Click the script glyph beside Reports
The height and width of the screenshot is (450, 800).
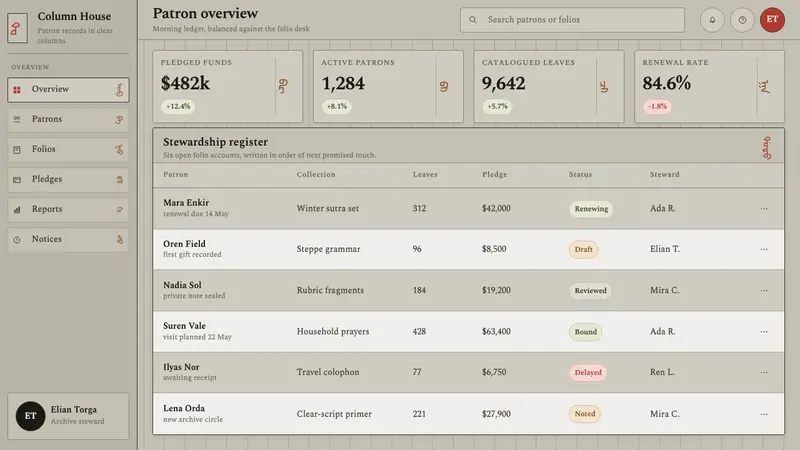(119, 210)
